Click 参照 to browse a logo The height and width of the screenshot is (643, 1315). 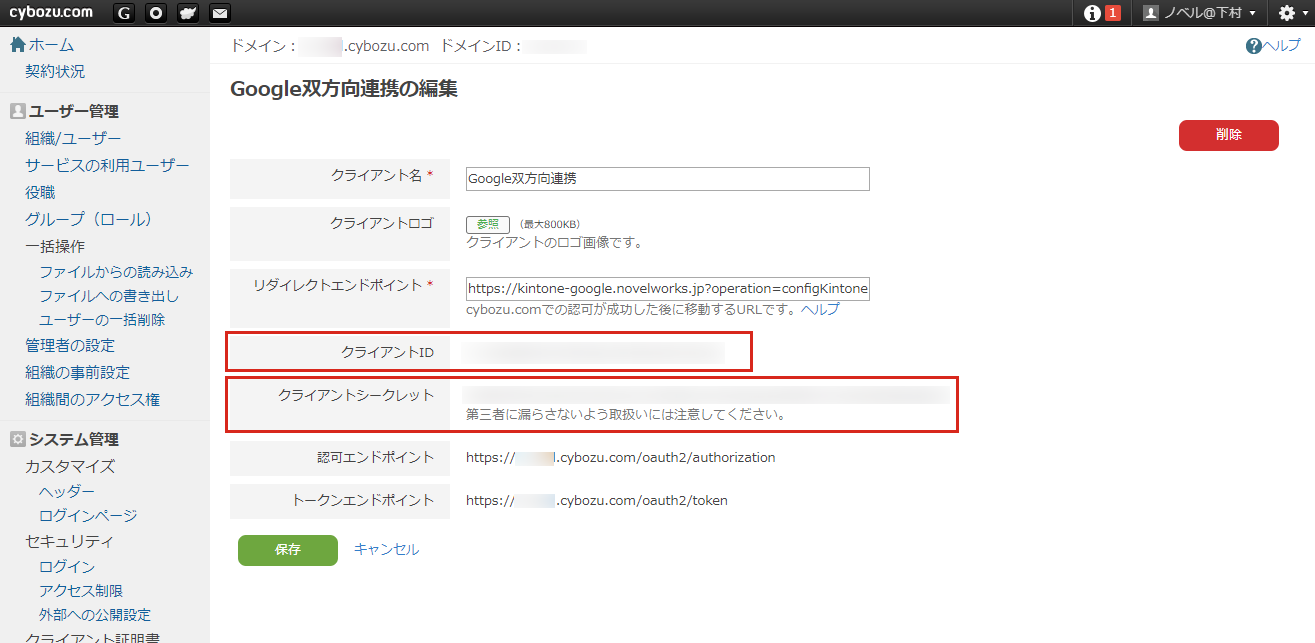(x=488, y=225)
